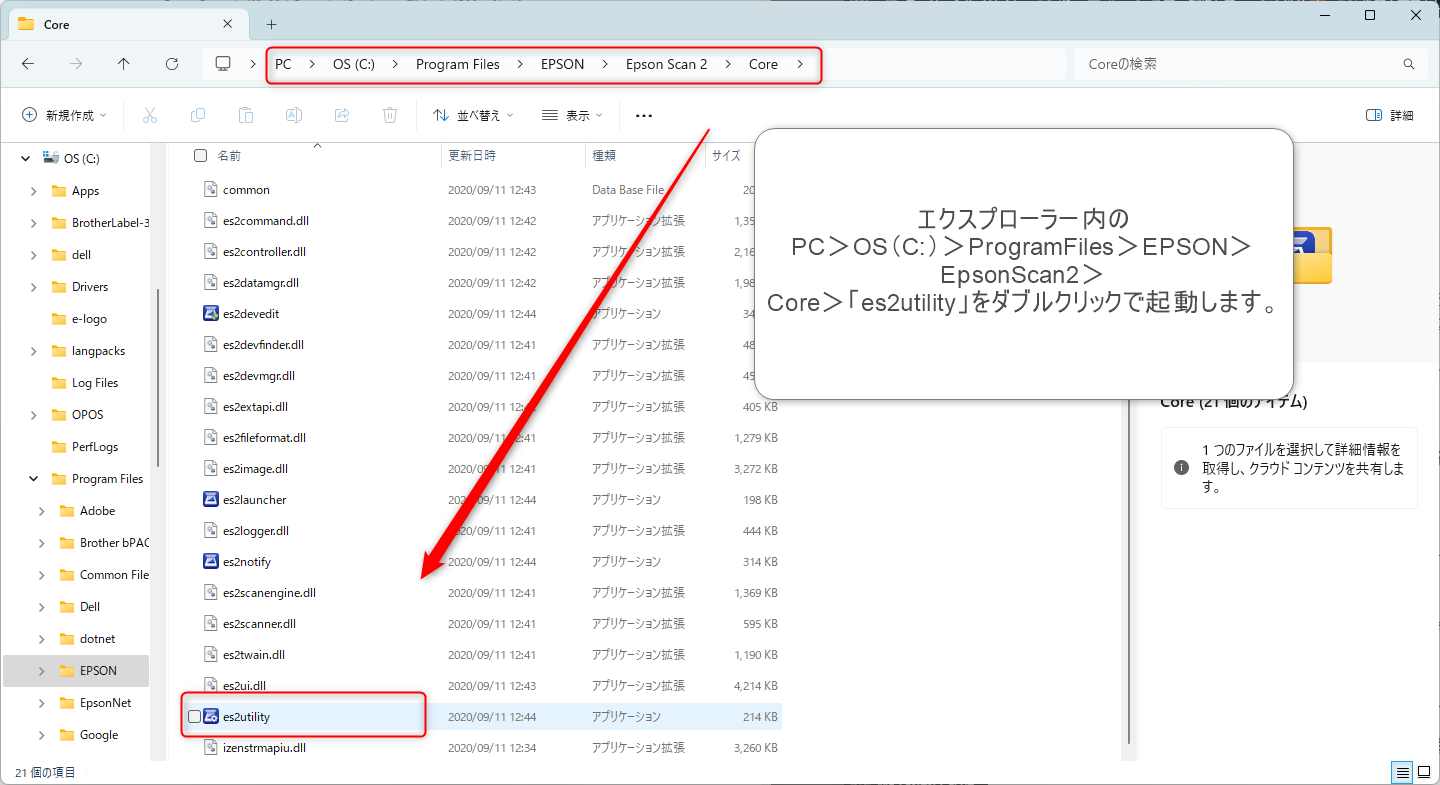Collapse the OS (C:) drive node
The width and height of the screenshot is (1440, 785).
[x=25, y=158]
